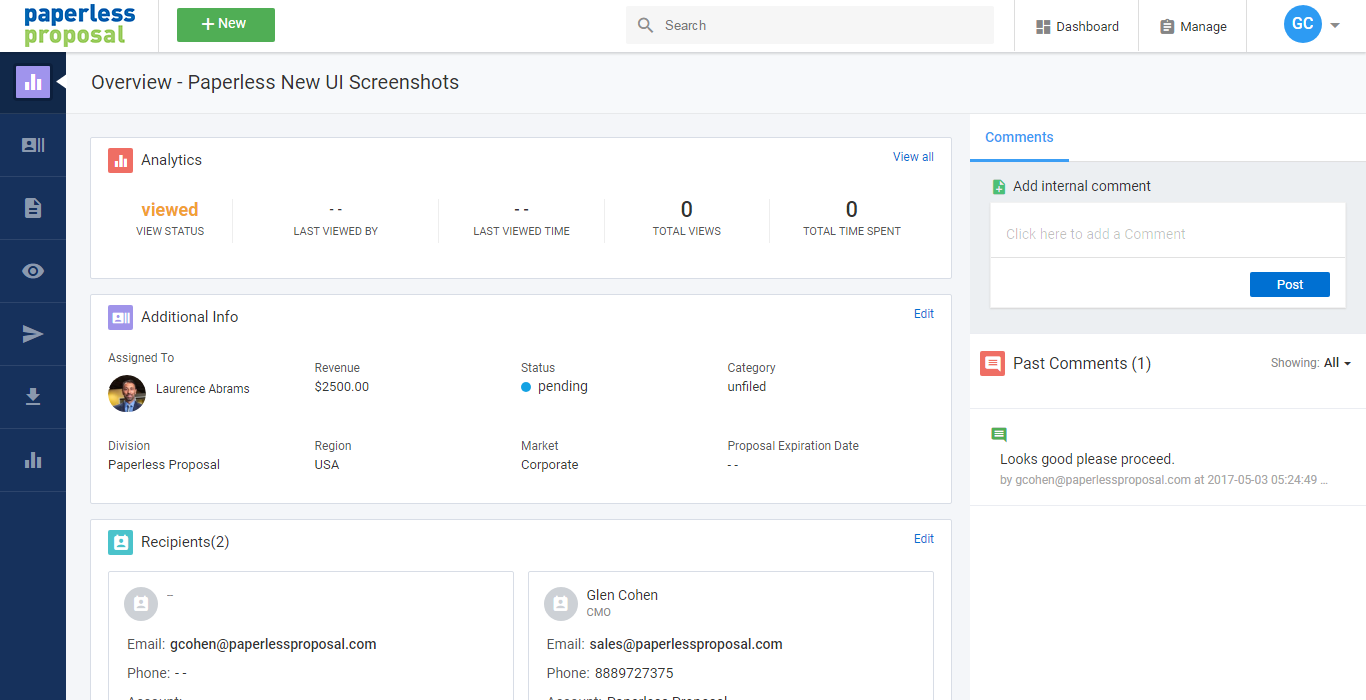Open the Showing: All filter dropdown
The width and height of the screenshot is (1366, 700).
[x=1337, y=363]
